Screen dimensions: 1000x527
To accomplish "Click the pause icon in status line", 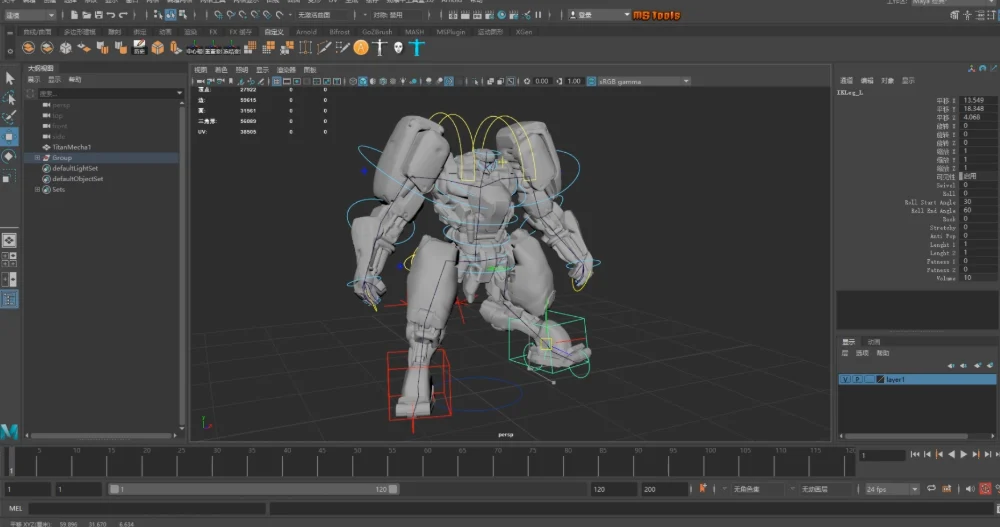I will [538, 15].
